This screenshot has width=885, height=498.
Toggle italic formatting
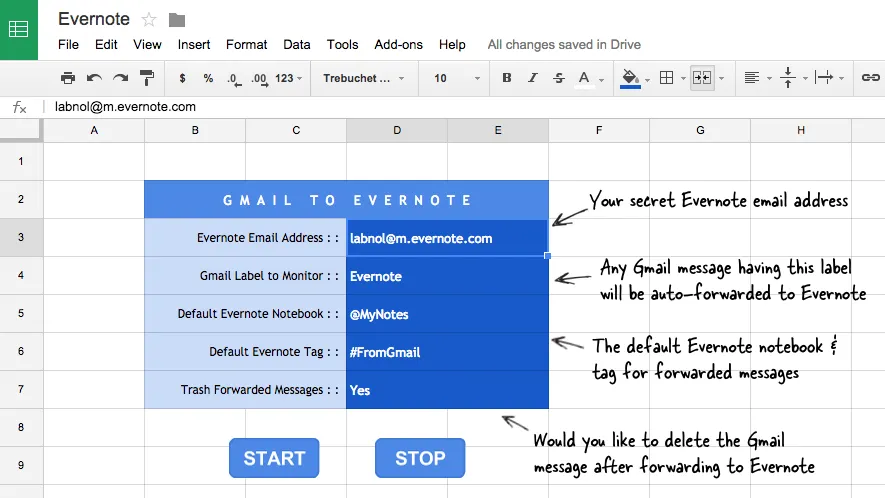click(532, 78)
